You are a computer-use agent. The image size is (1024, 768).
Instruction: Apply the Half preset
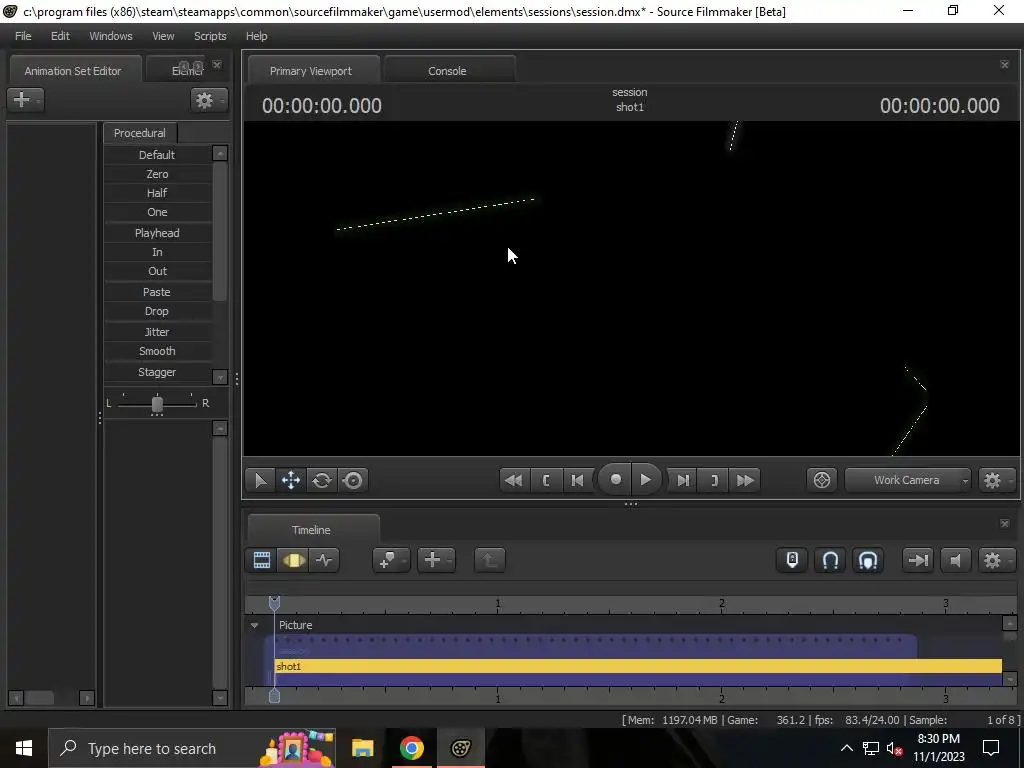pos(157,193)
